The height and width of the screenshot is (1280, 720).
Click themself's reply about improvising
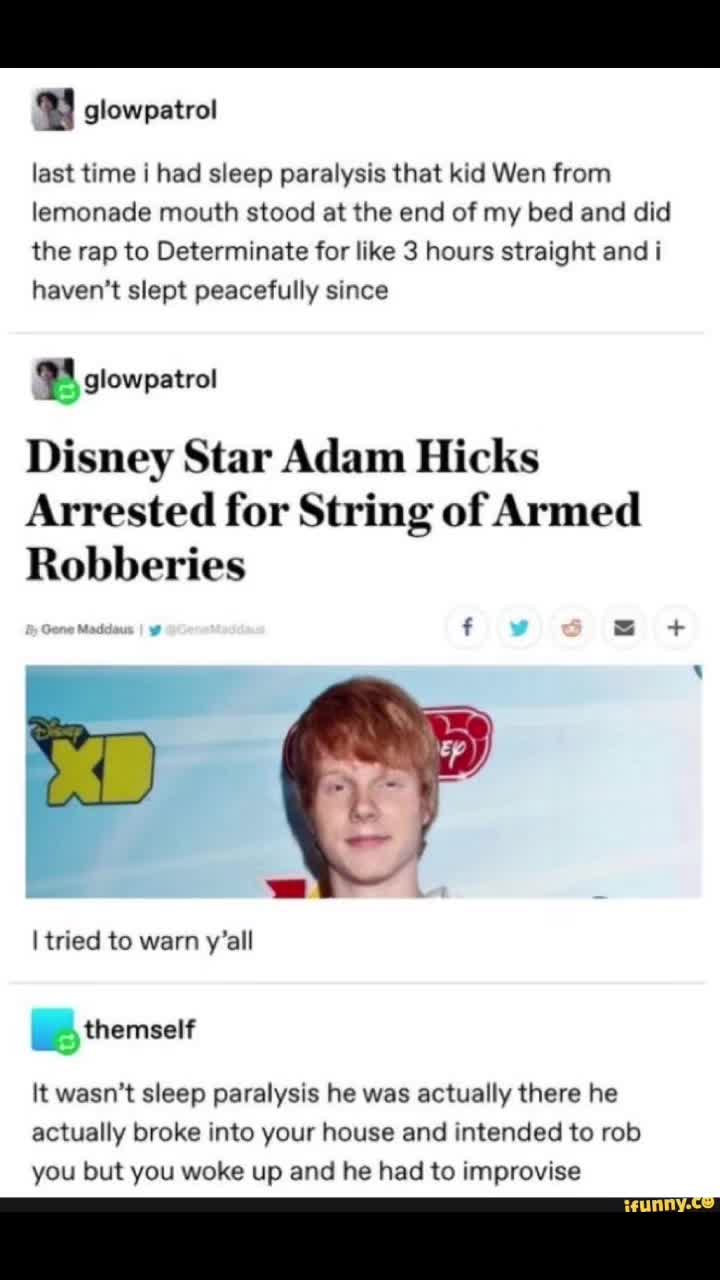click(x=336, y=1132)
